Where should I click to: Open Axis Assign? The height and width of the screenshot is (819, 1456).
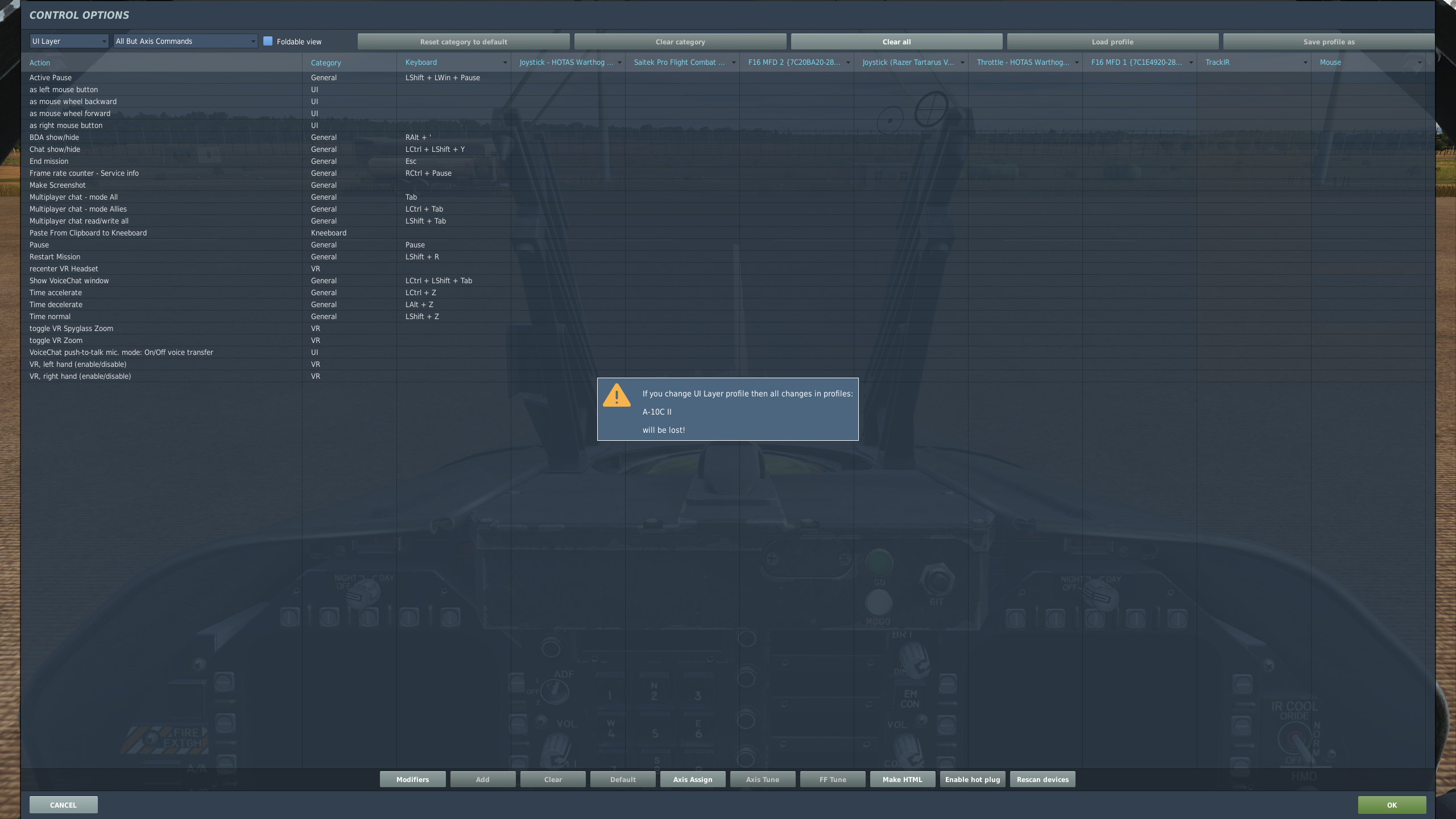coord(693,779)
